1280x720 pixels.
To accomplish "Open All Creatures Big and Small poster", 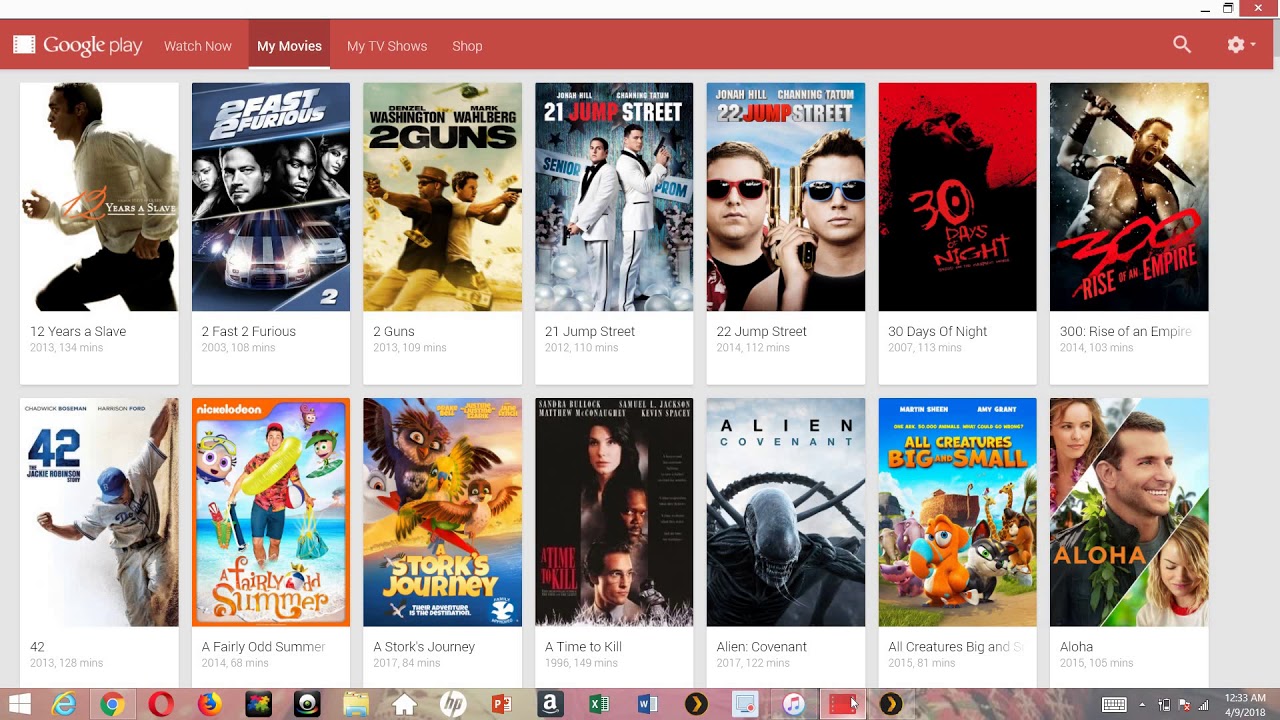I will pyautogui.click(x=957, y=512).
